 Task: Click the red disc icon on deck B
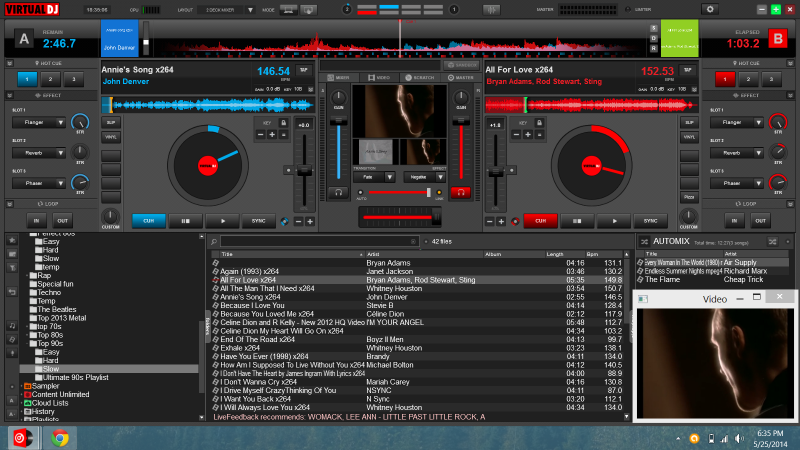click(515, 221)
